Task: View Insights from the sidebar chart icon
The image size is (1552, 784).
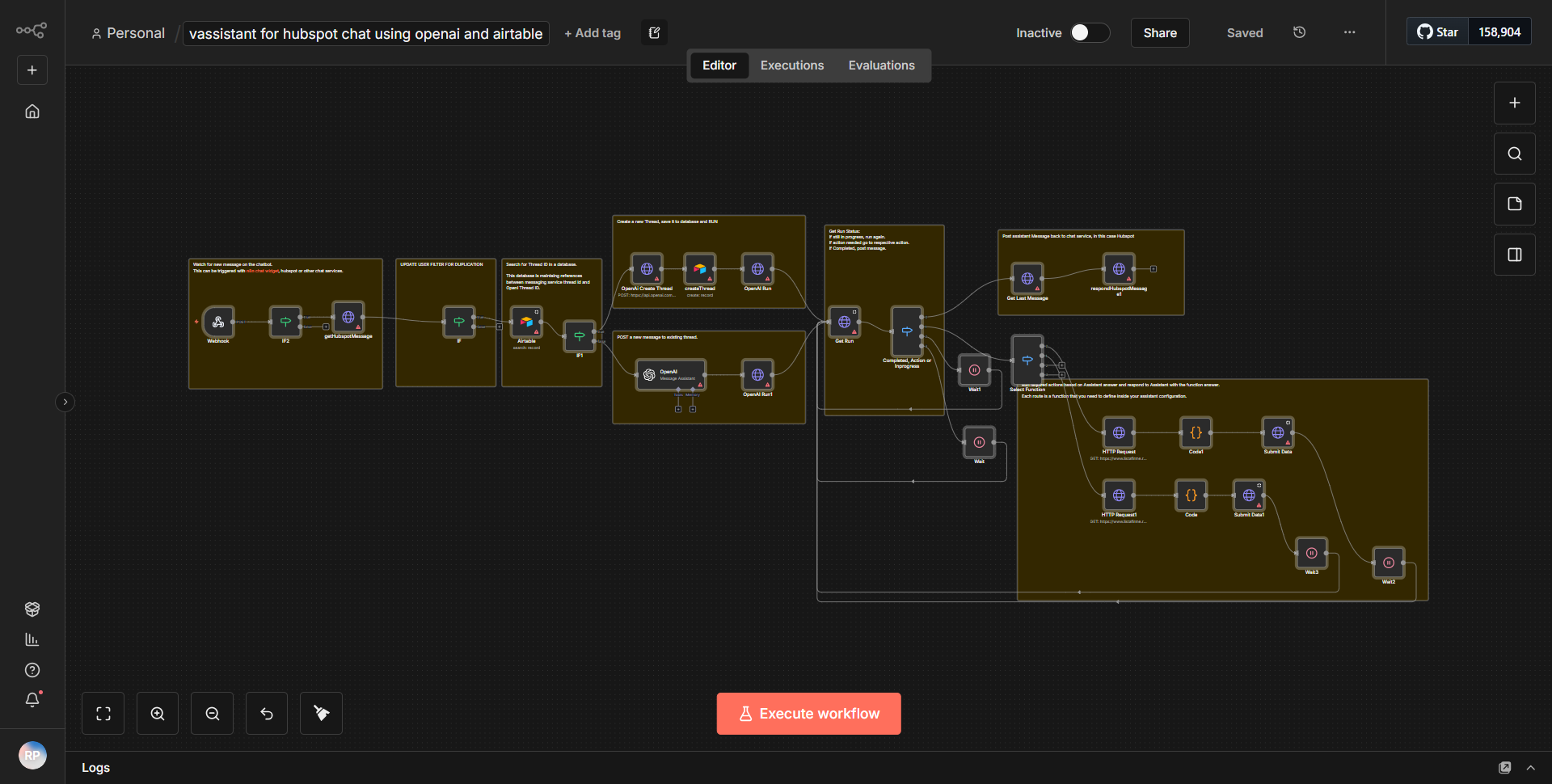Action: (x=32, y=639)
